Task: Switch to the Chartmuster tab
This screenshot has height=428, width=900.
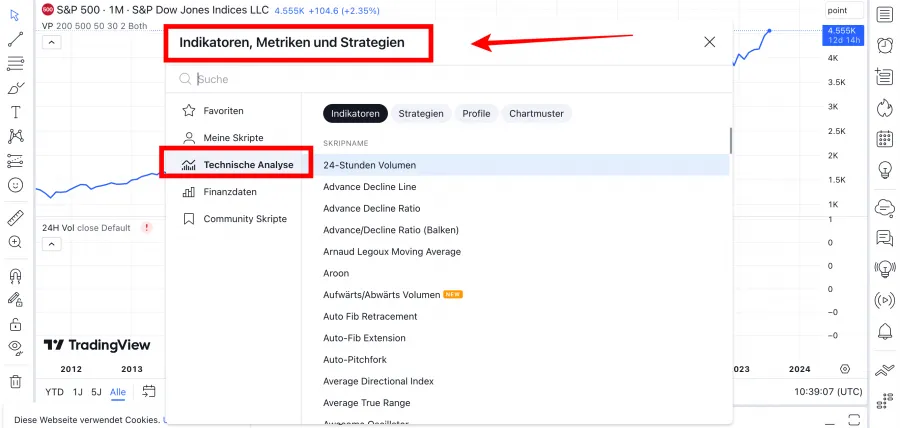Action: pyautogui.click(x=536, y=114)
